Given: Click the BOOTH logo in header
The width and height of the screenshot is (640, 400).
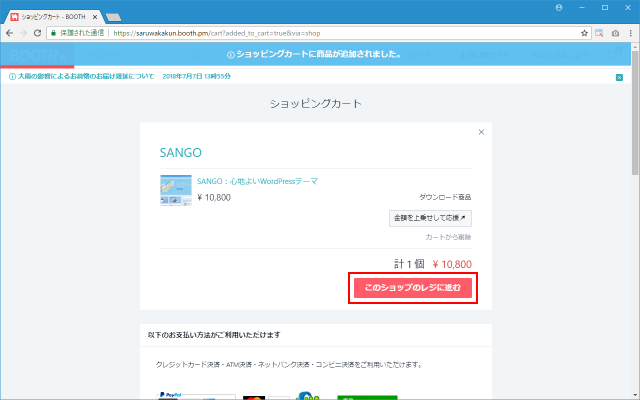Looking at the screenshot, I should coord(37,55).
